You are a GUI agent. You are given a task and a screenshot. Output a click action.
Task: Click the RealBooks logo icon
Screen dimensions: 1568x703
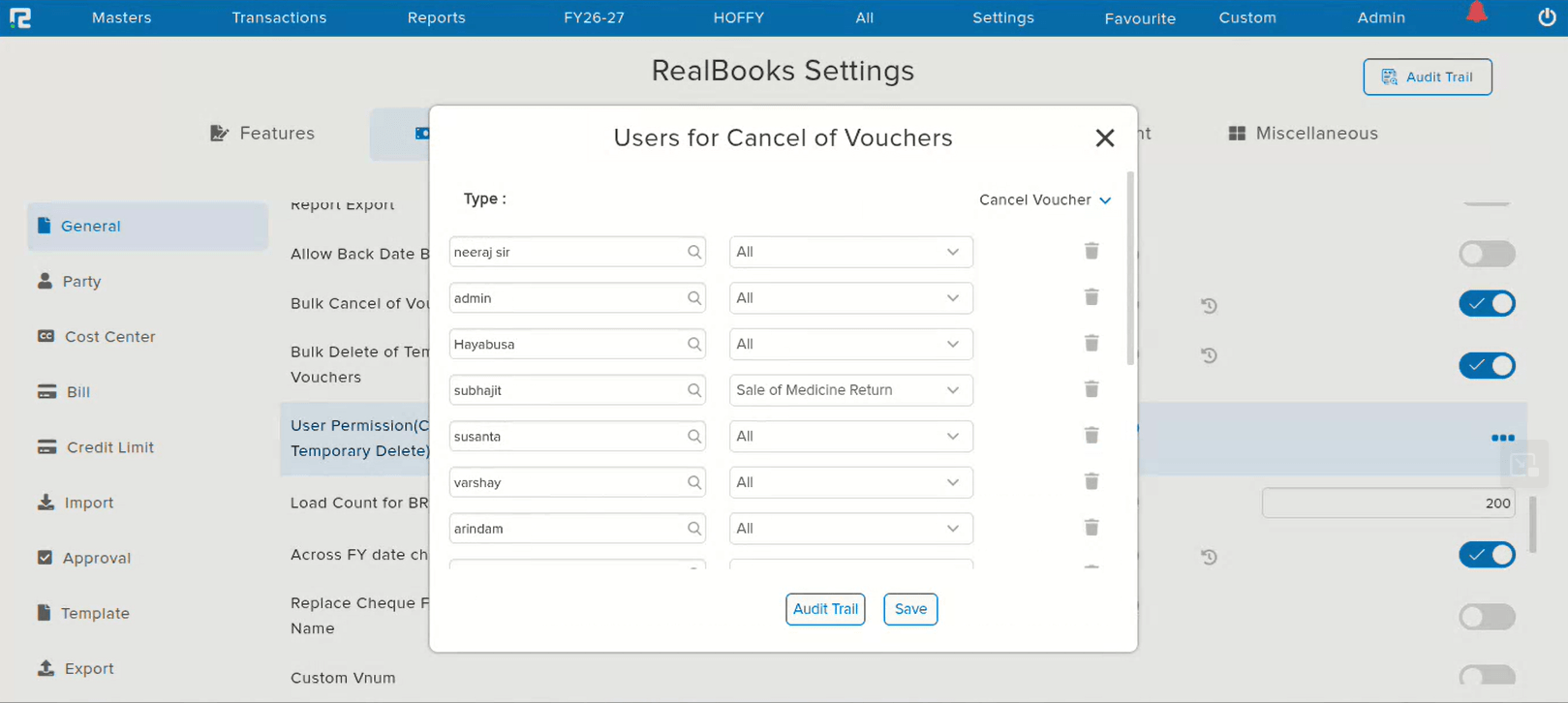[x=20, y=17]
